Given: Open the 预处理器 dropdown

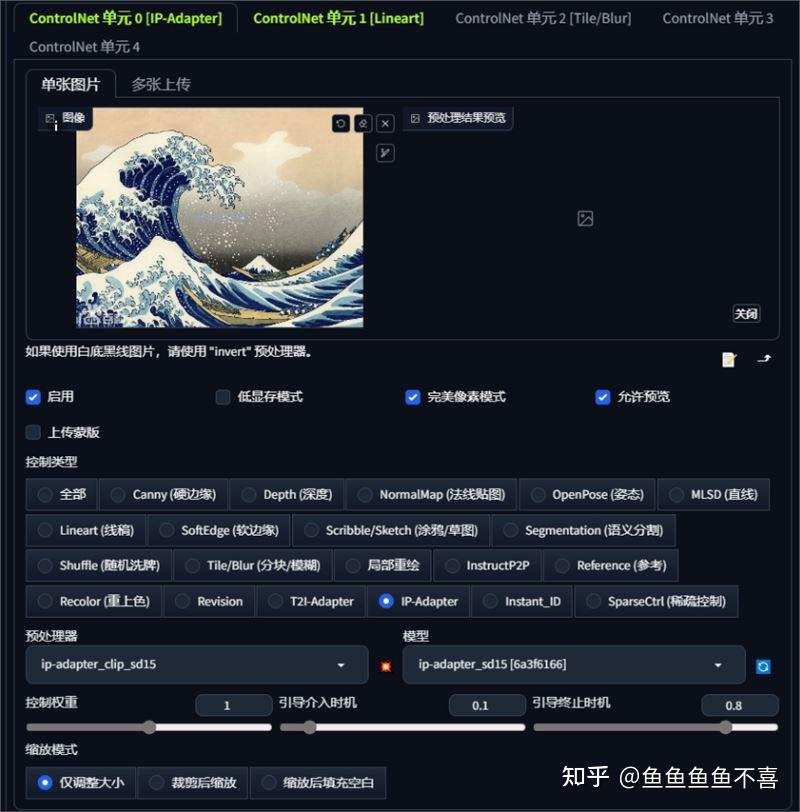Looking at the screenshot, I should click(196, 664).
